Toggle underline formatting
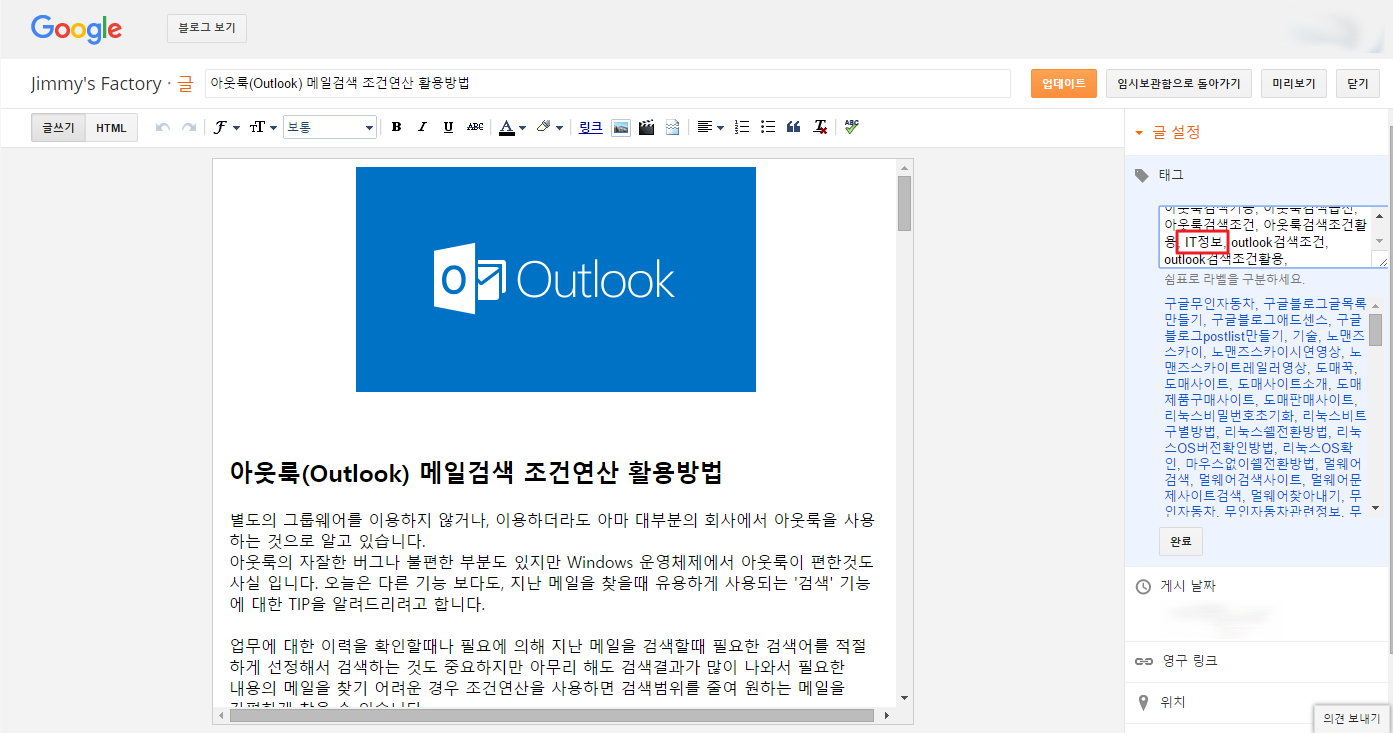Screen dimensions: 1393x733 coord(448,127)
